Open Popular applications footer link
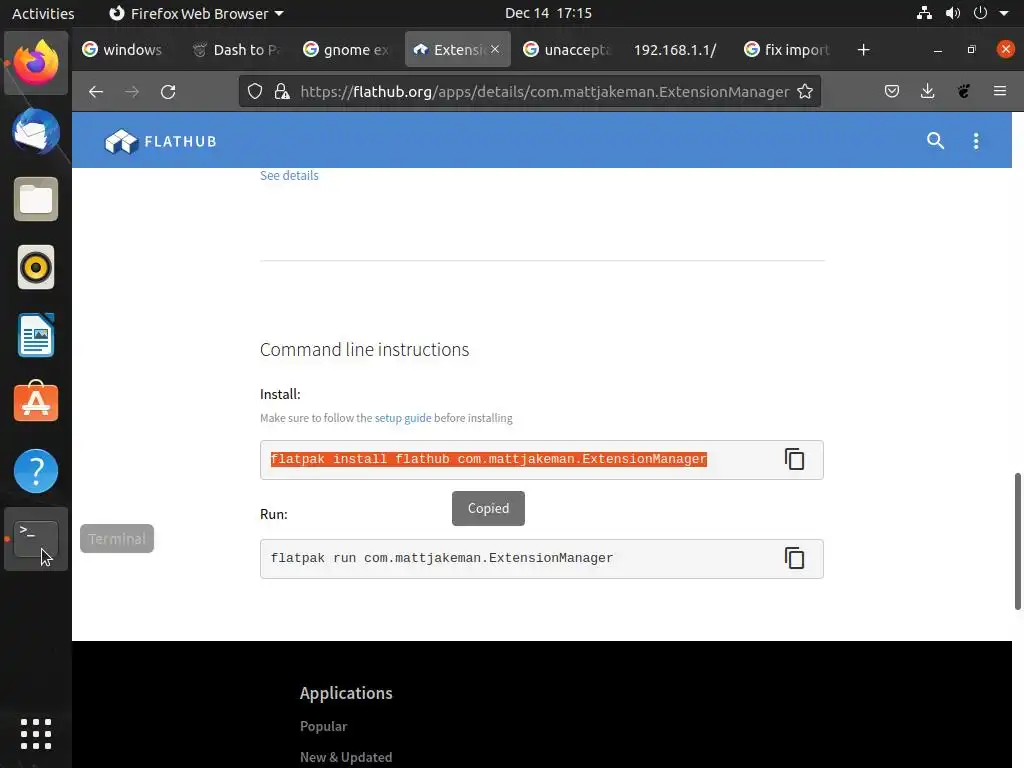Screen dimensions: 1024x768 (323, 726)
